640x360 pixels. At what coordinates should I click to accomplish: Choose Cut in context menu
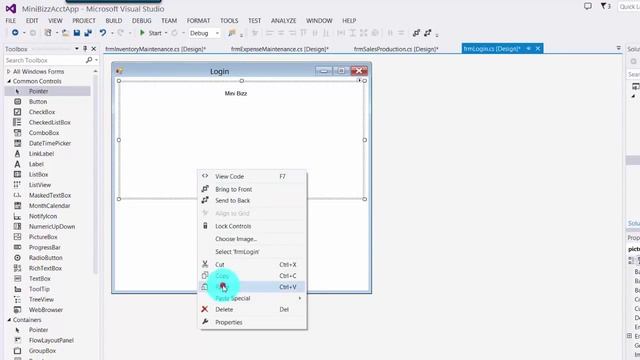(x=252, y=264)
